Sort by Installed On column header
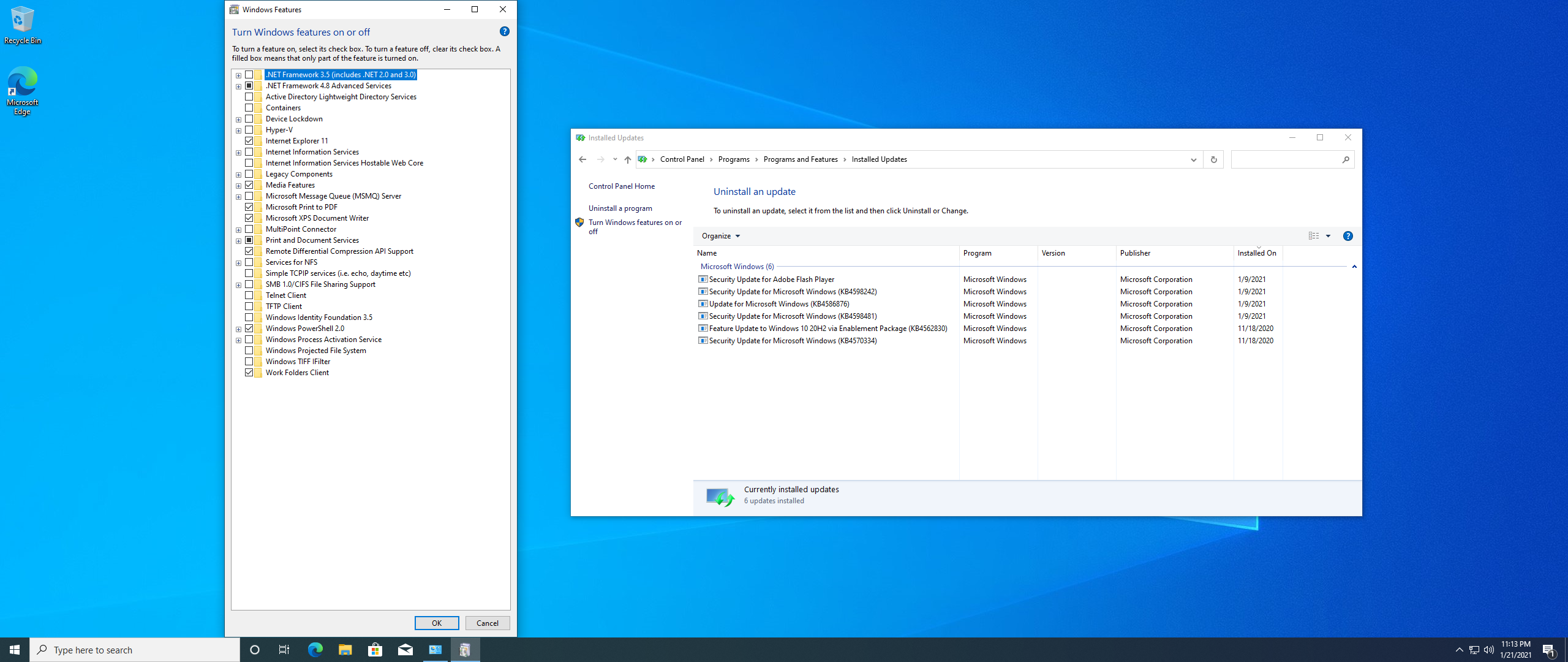Viewport: 1568px width, 662px height. [1258, 253]
